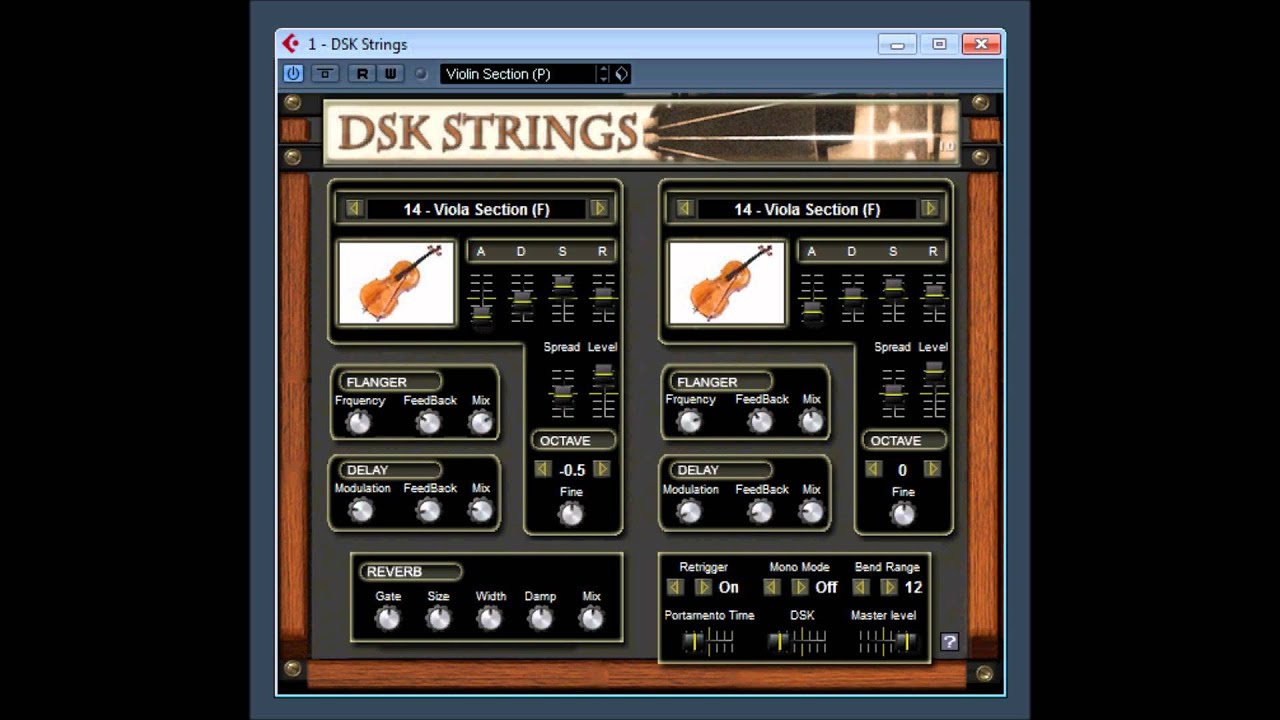The height and width of the screenshot is (720, 1280).
Task: Click right Flanger Frquency knob
Action: coord(689,422)
